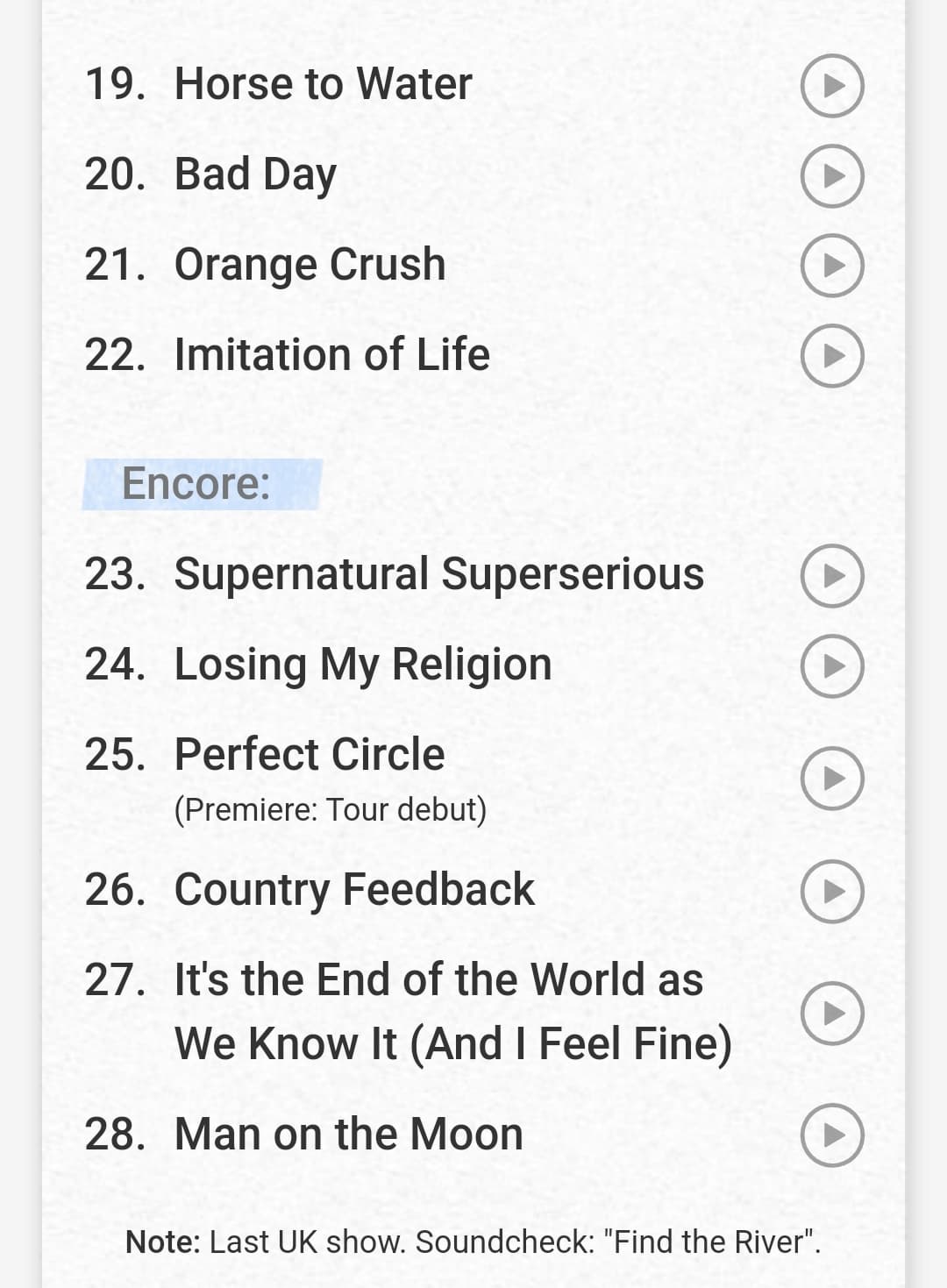The height and width of the screenshot is (1288, 947).
Task: Open the Country Feedback song page
Action: [354, 890]
